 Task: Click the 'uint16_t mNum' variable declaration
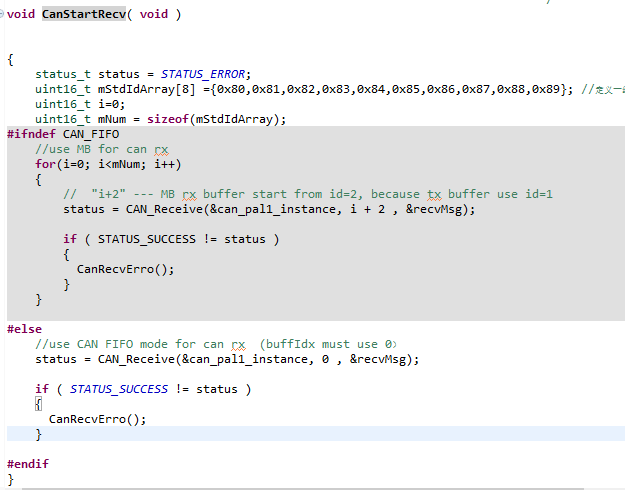click(x=81, y=119)
